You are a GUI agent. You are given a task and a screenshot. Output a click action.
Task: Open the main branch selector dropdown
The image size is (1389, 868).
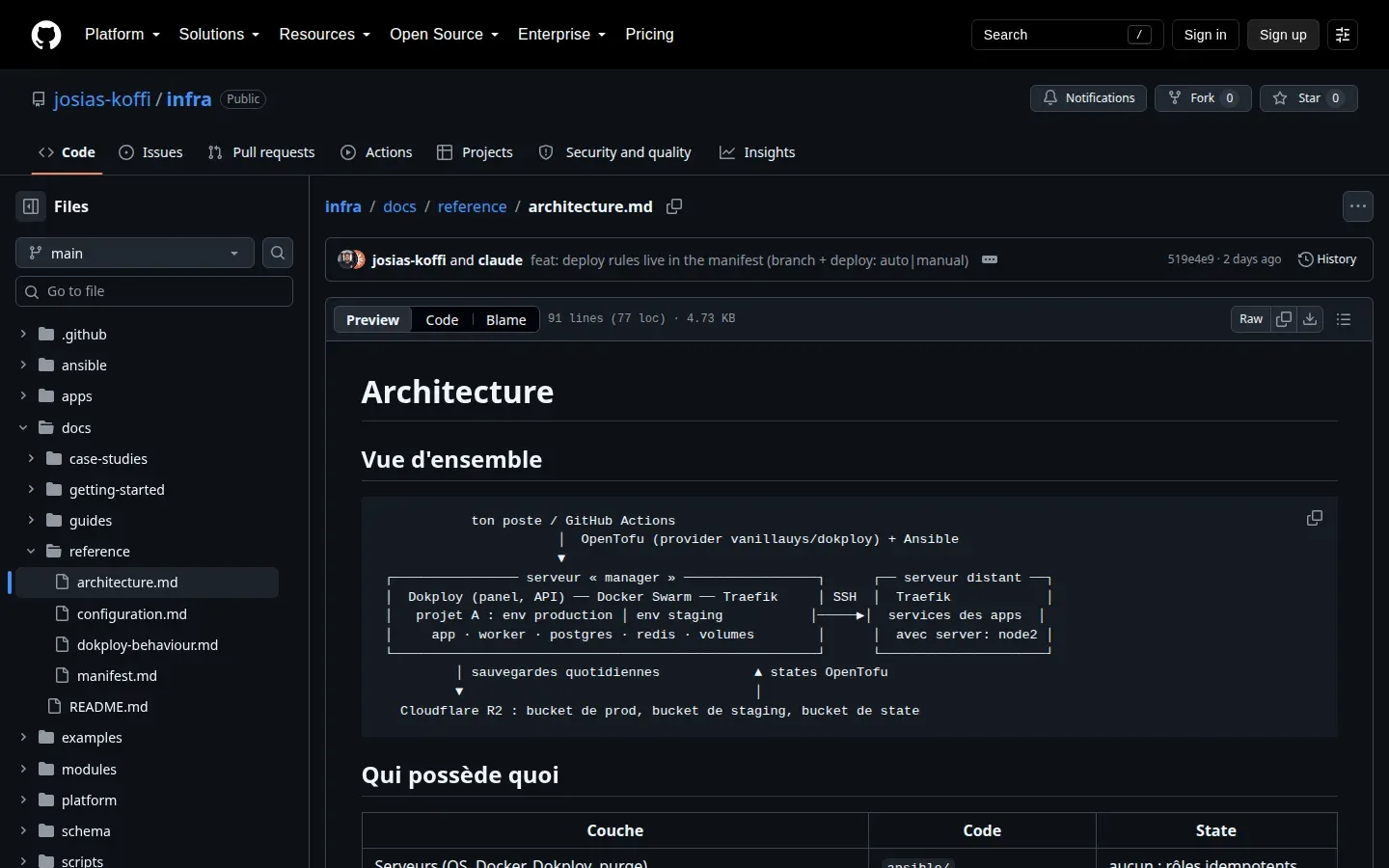click(135, 253)
